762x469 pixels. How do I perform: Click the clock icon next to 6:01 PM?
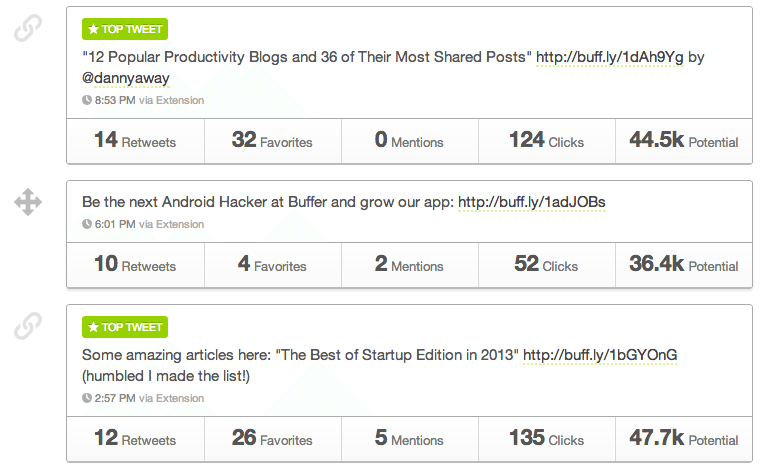tap(87, 224)
